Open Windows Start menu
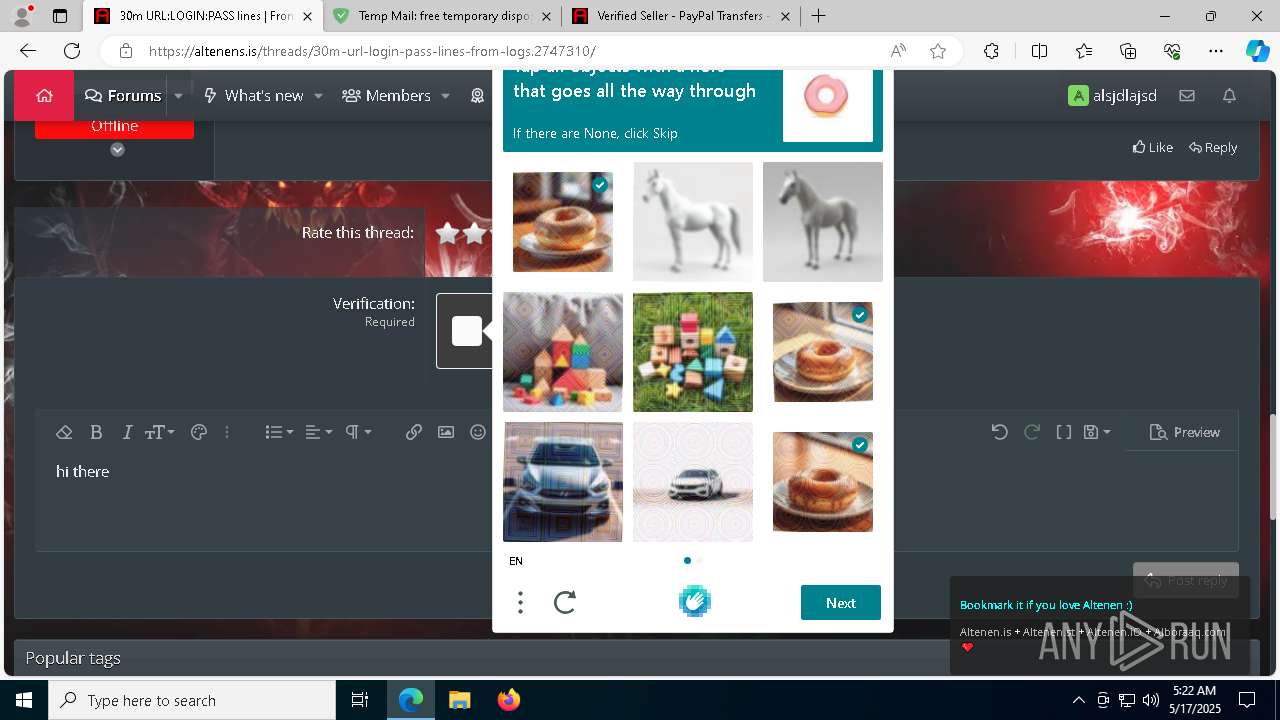This screenshot has width=1280, height=720. (24, 700)
